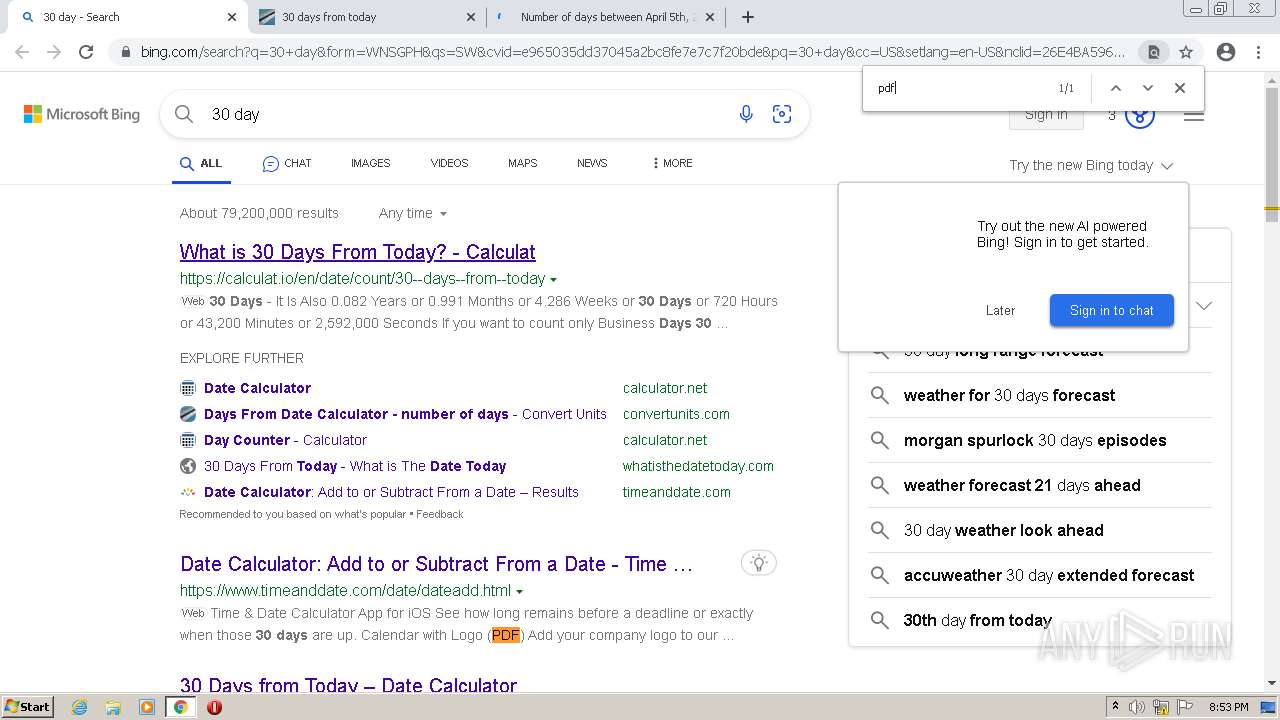Screen dimensions: 1280x720
Task: Switch to the IMAGES tab
Action: [x=370, y=163]
